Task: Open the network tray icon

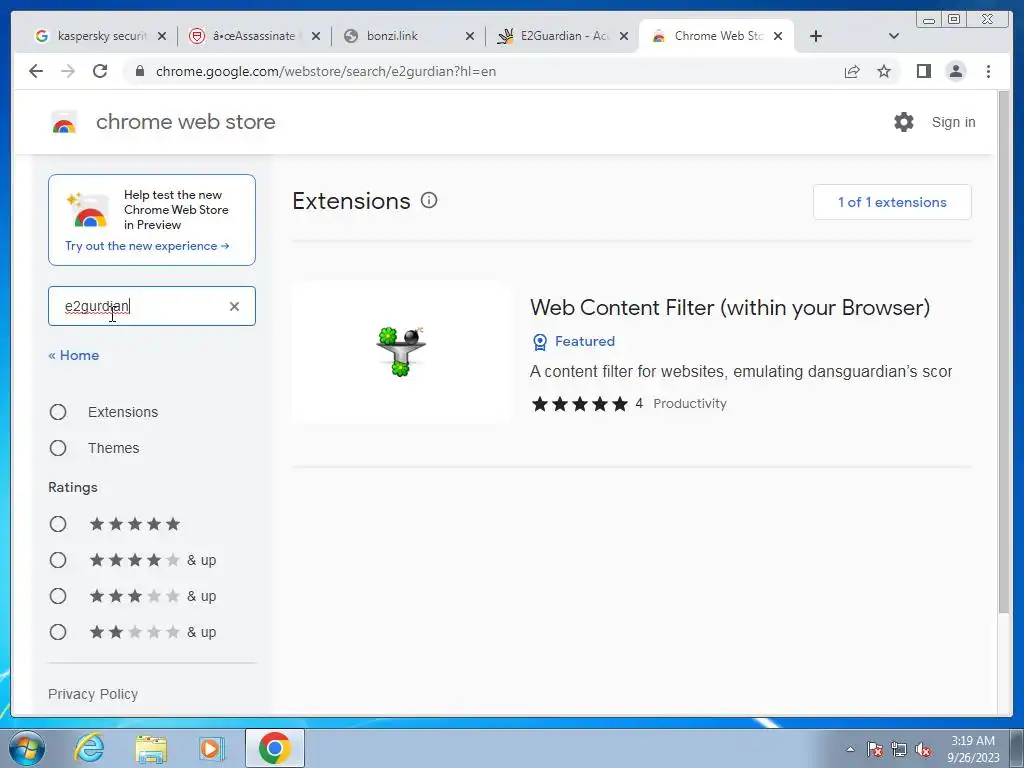Action: point(899,749)
